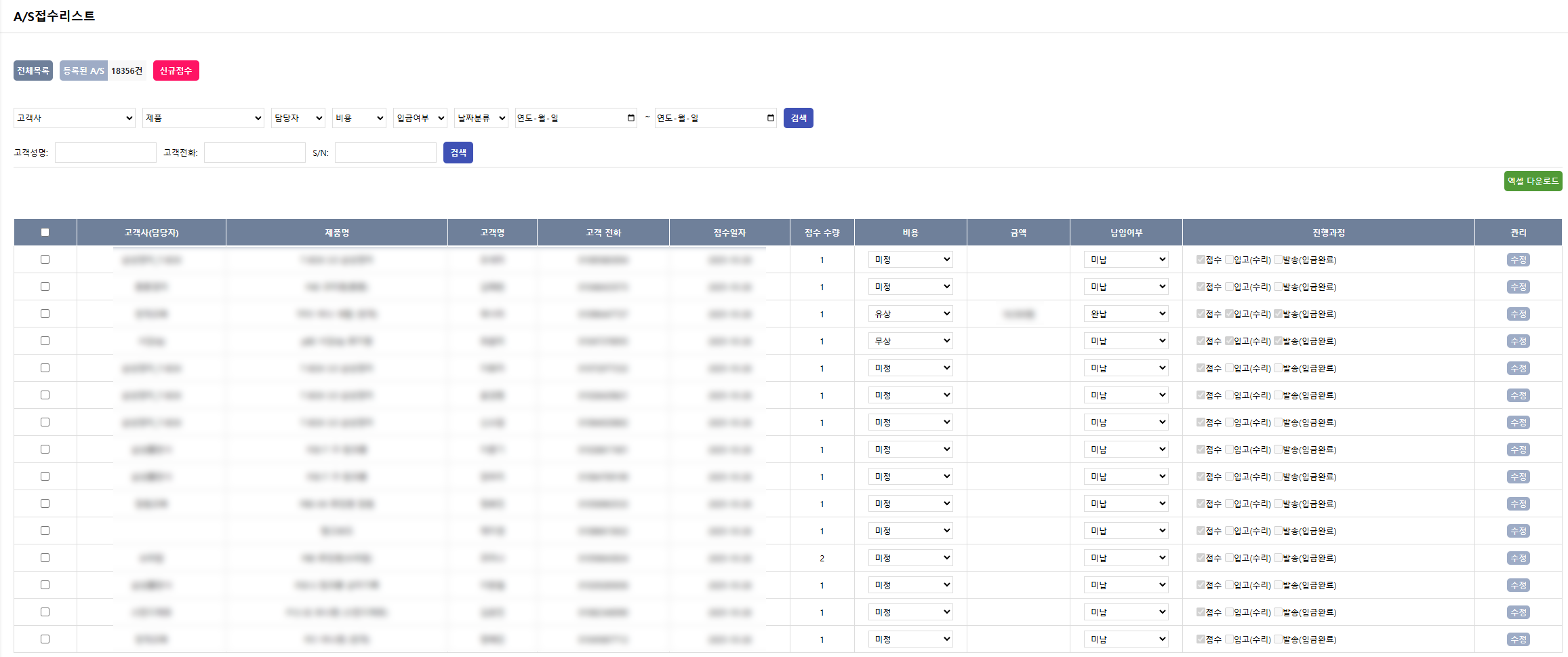Open the end date calendar picker icon
The image size is (1568, 657).
[x=771, y=118]
